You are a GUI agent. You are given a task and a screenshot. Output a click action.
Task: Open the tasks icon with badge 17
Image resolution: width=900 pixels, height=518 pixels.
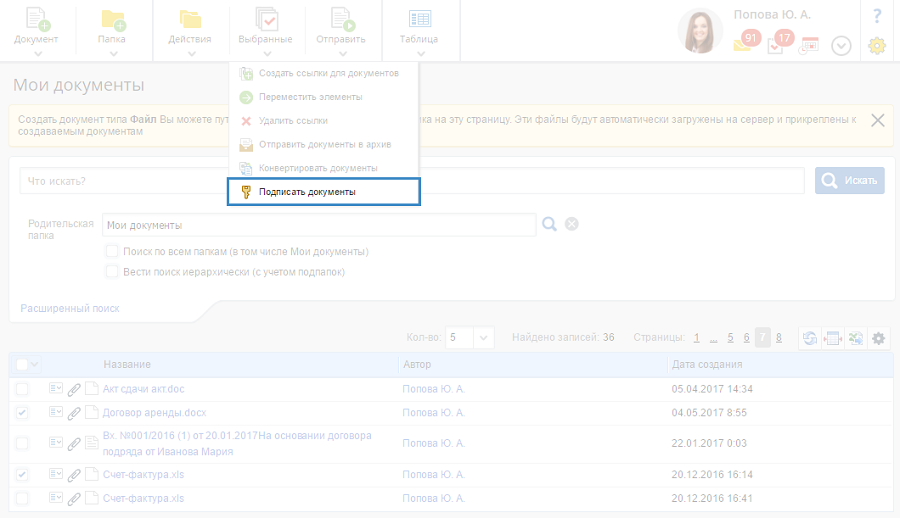[x=776, y=44]
